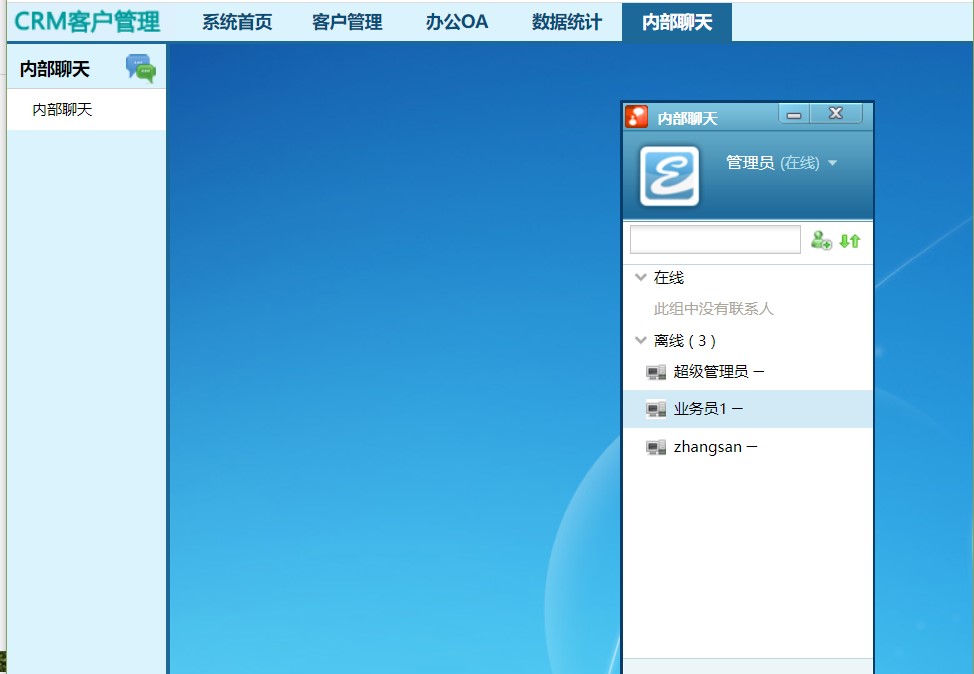Click the add contact icon
This screenshot has height=674, width=974.
point(821,240)
